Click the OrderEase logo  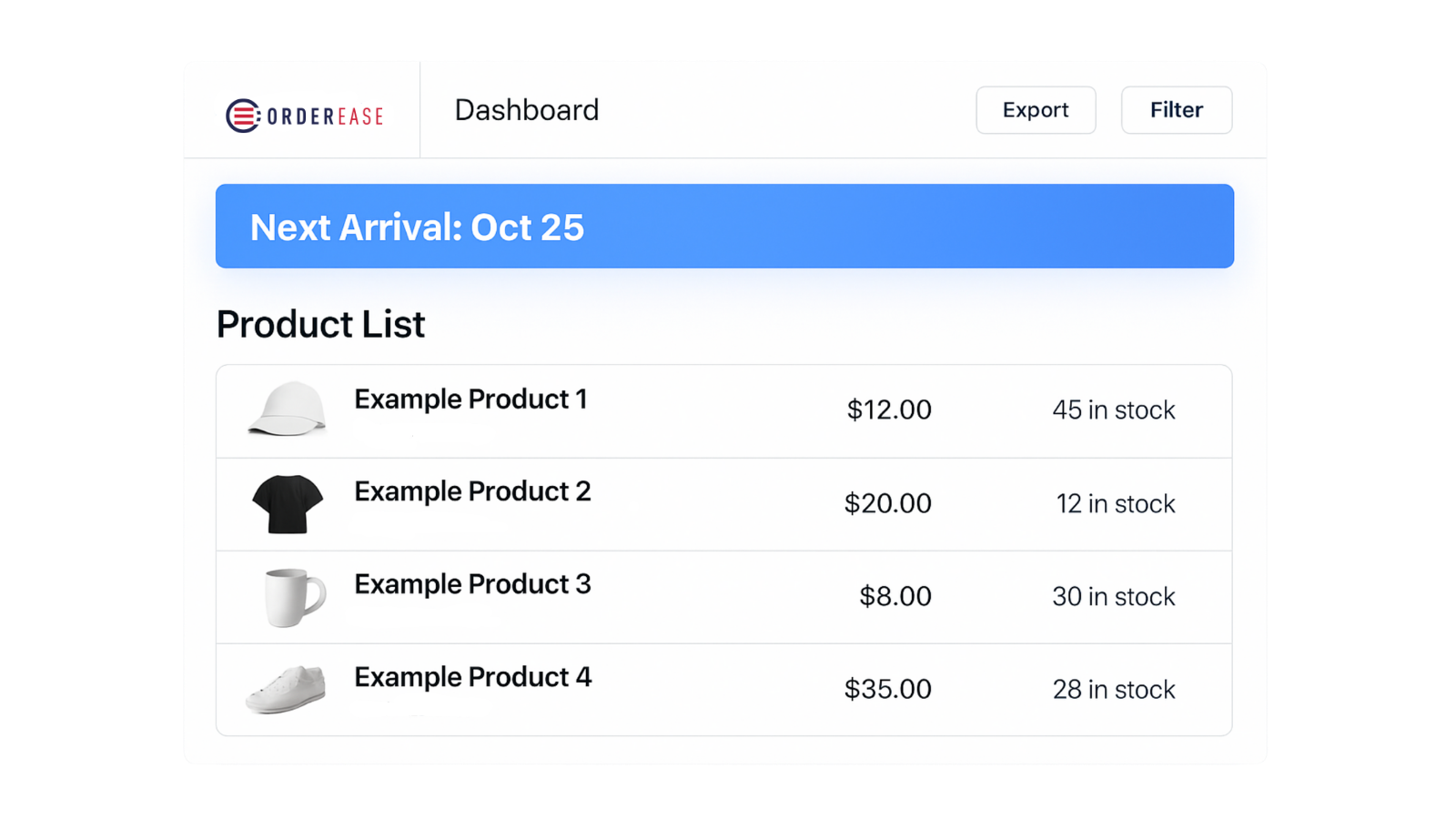click(x=305, y=116)
